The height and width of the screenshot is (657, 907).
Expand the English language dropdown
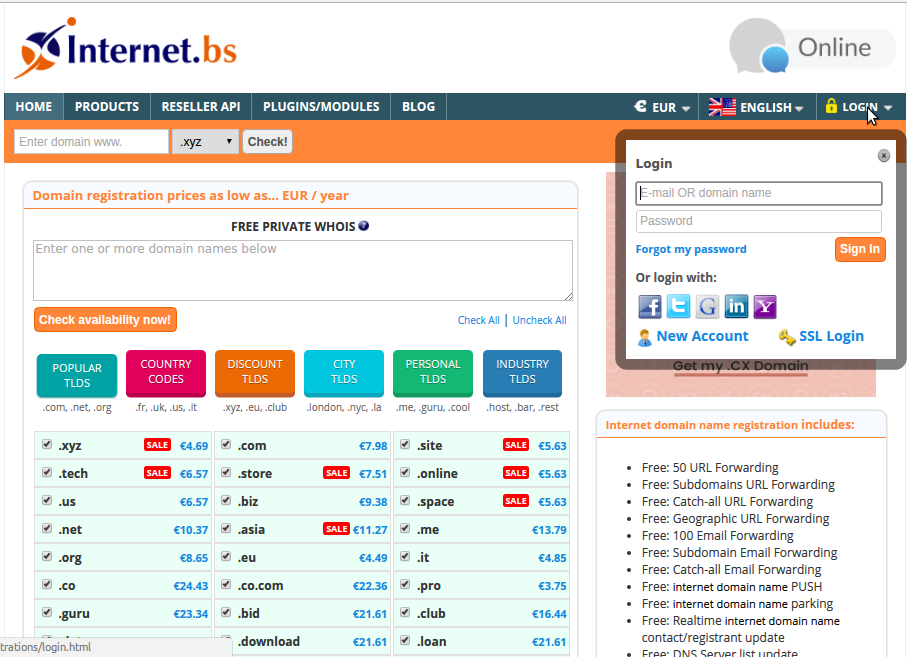tap(756, 107)
